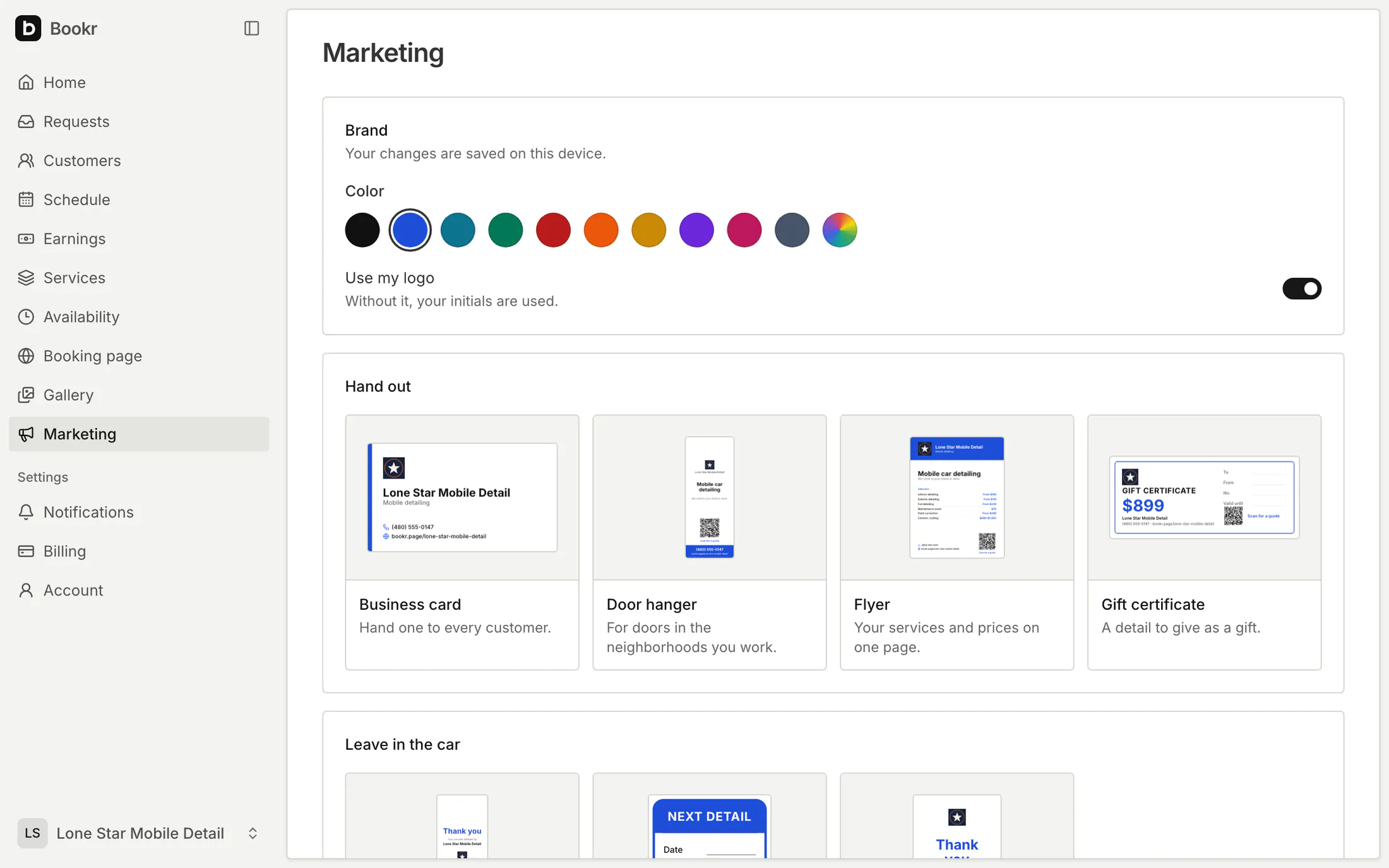Viewport: 1389px width, 868px height.
Task: Click the Availability clock icon
Action: (26, 317)
